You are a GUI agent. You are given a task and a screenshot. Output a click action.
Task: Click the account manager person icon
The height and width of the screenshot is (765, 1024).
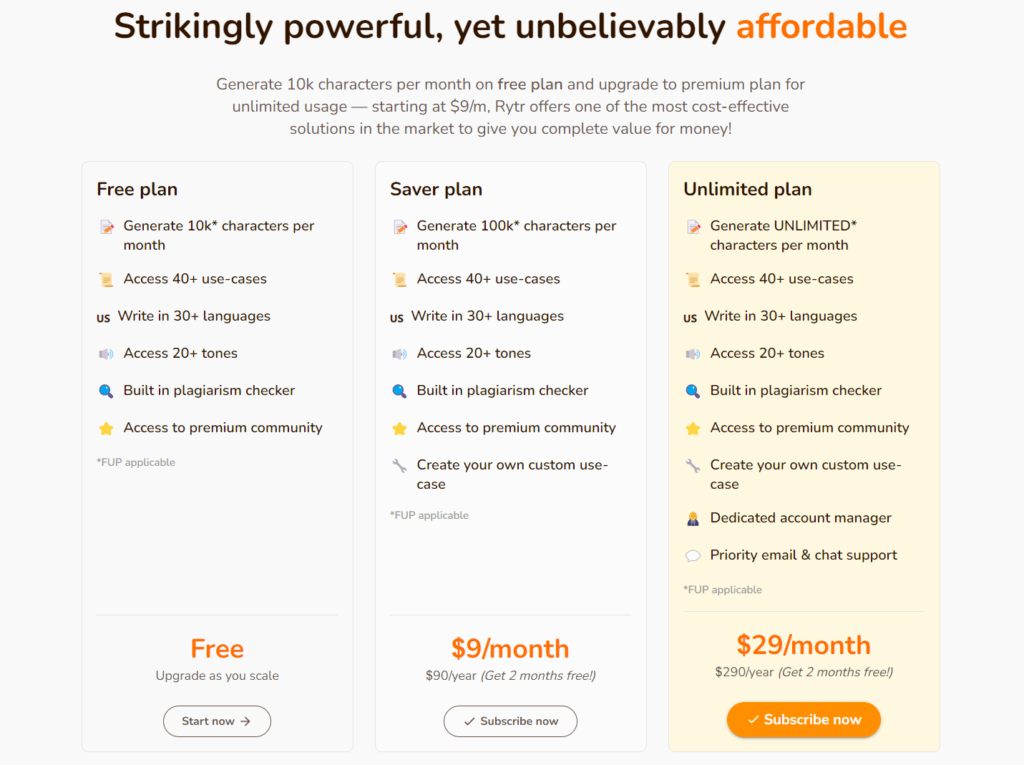point(692,519)
